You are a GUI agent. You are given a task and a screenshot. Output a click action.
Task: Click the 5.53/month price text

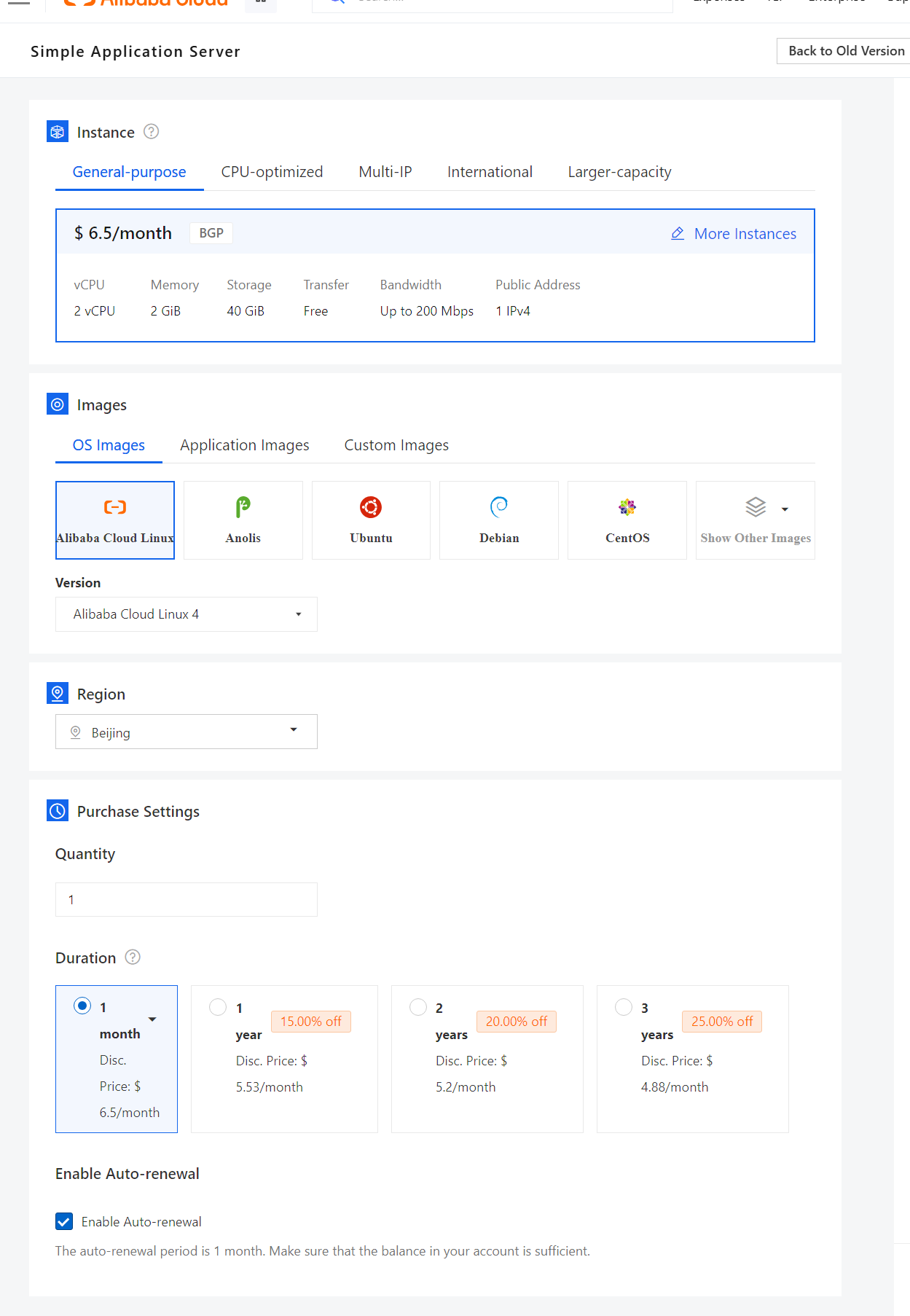coord(270,1087)
